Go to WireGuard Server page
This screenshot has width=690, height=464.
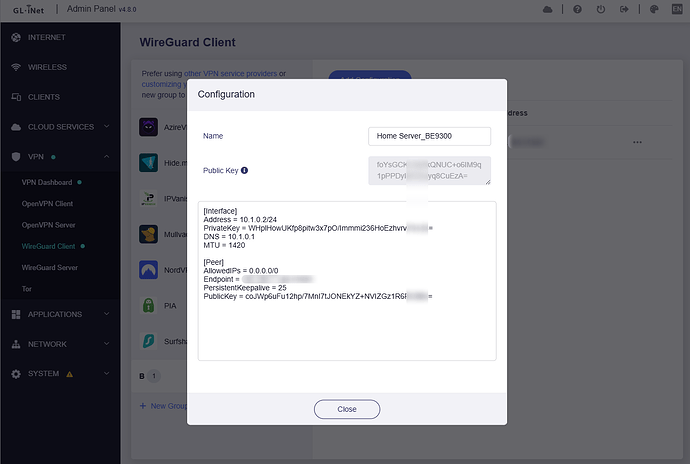tap(50, 267)
